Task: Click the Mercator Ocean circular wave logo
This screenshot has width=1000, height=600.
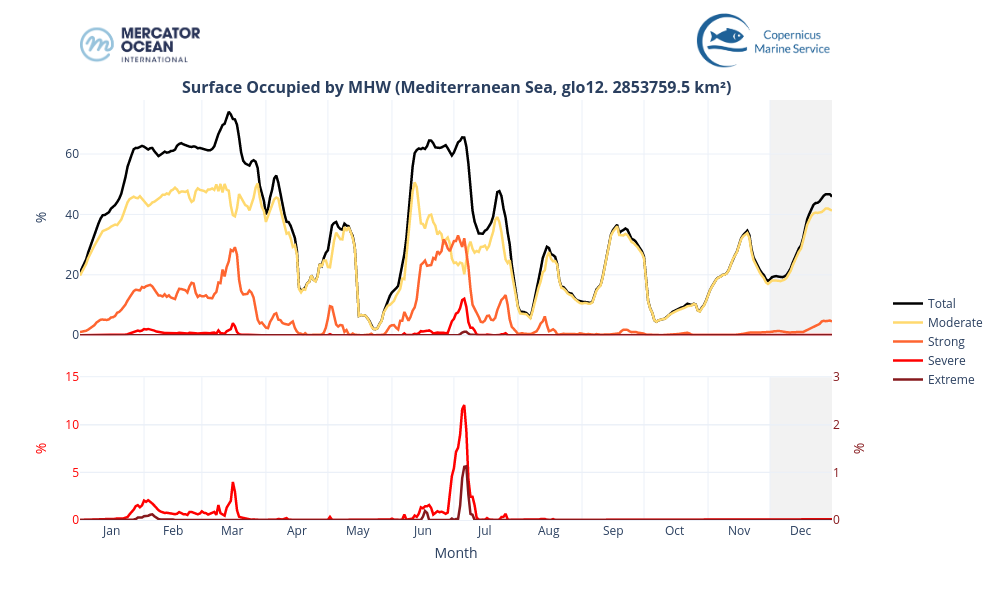Action: [x=97, y=44]
